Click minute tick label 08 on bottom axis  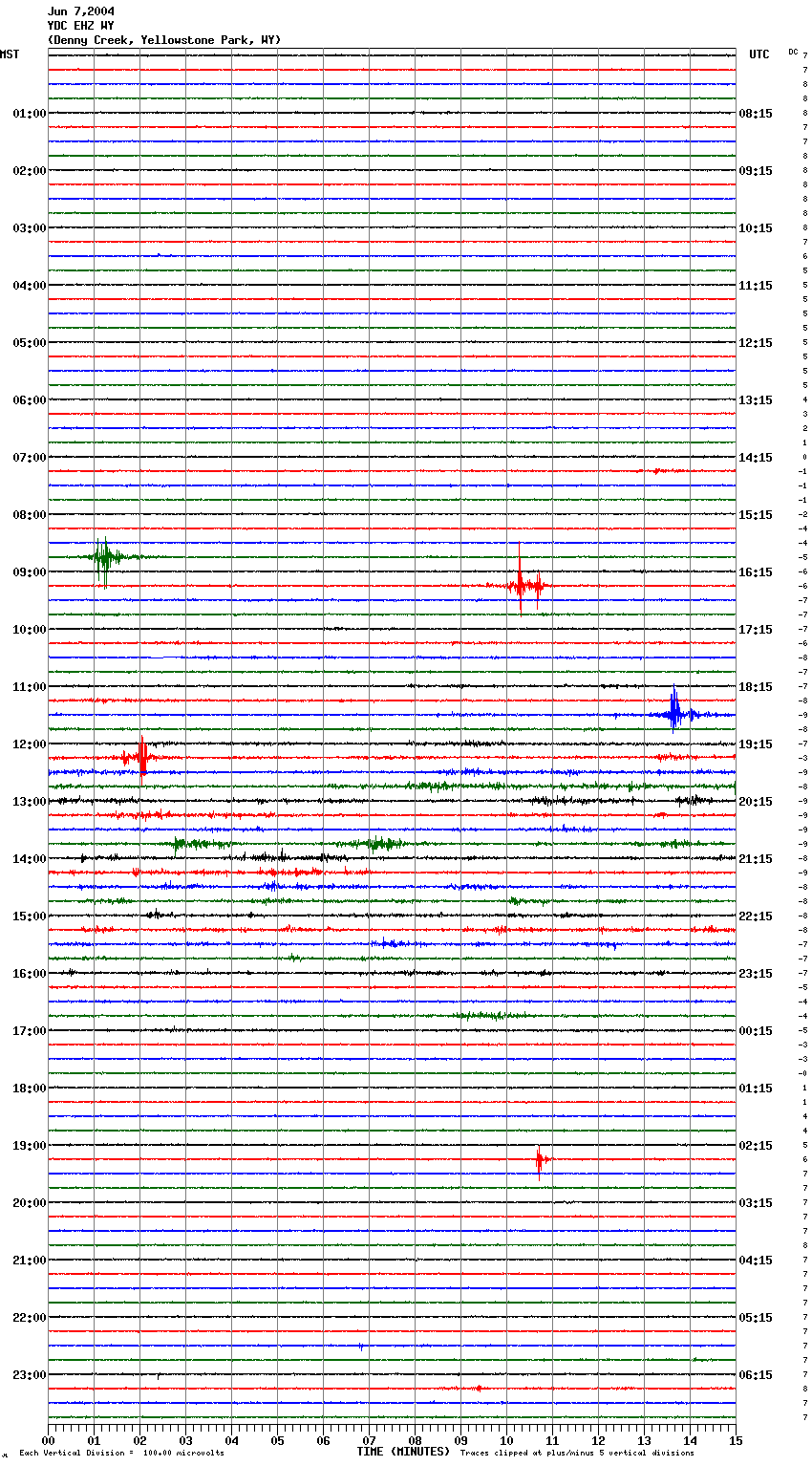click(x=415, y=1440)
